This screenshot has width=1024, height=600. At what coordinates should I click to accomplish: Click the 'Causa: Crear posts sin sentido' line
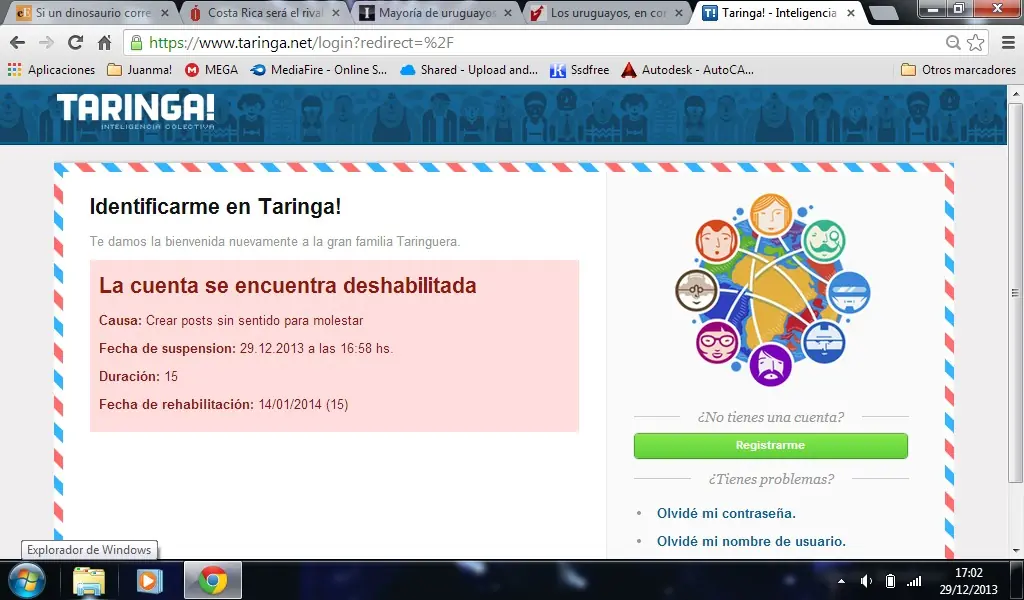tap(231, 321)
